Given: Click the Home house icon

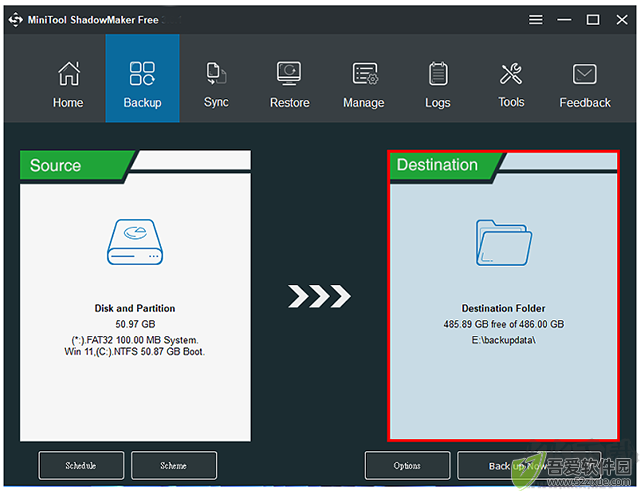Looking at the screenshot, I should coord(69,74).
